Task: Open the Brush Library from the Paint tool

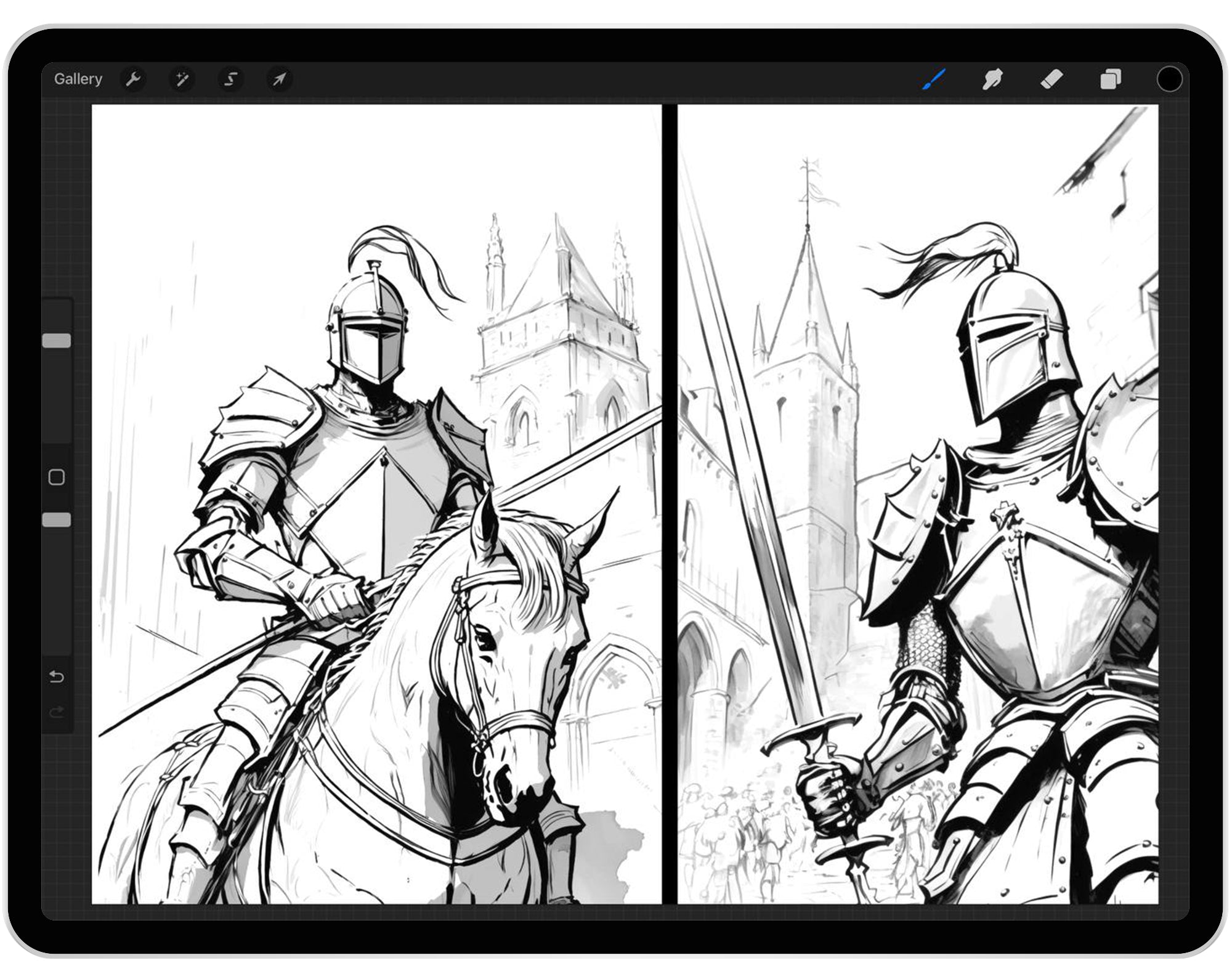Action: [933, 79]
